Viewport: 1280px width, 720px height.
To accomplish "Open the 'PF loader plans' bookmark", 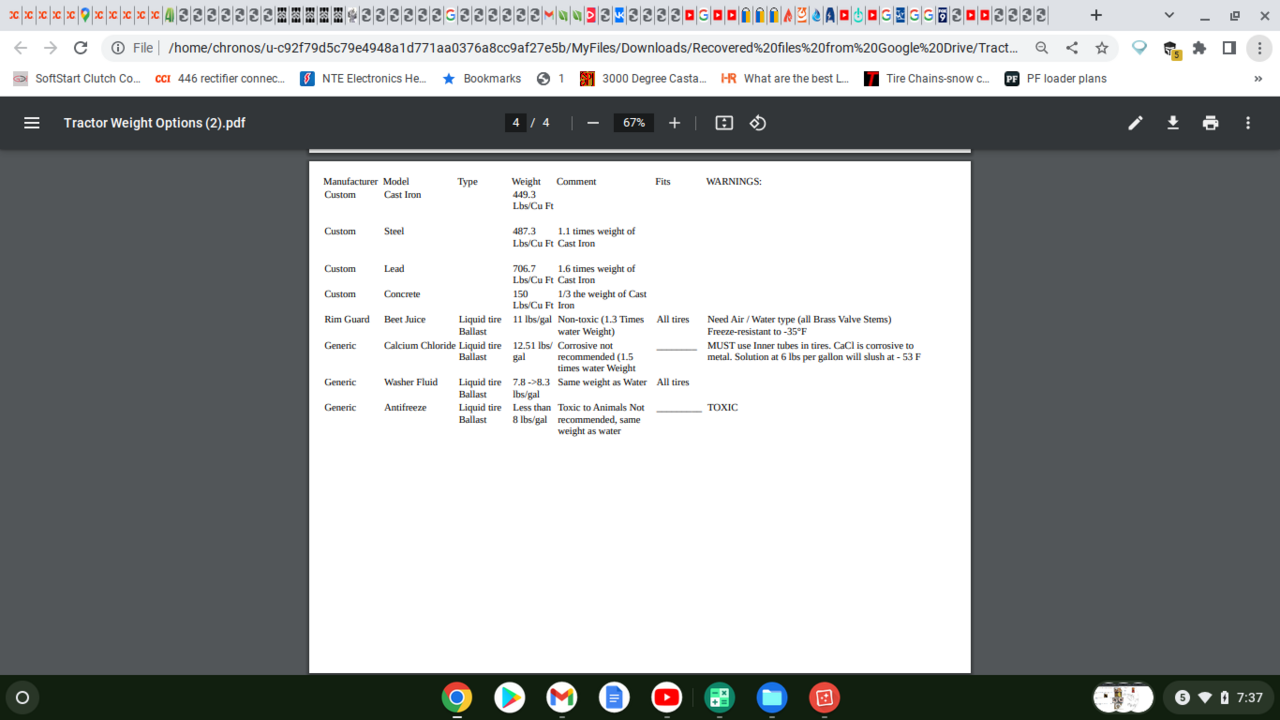I will pyautogui.click(x=1056, y=79).
